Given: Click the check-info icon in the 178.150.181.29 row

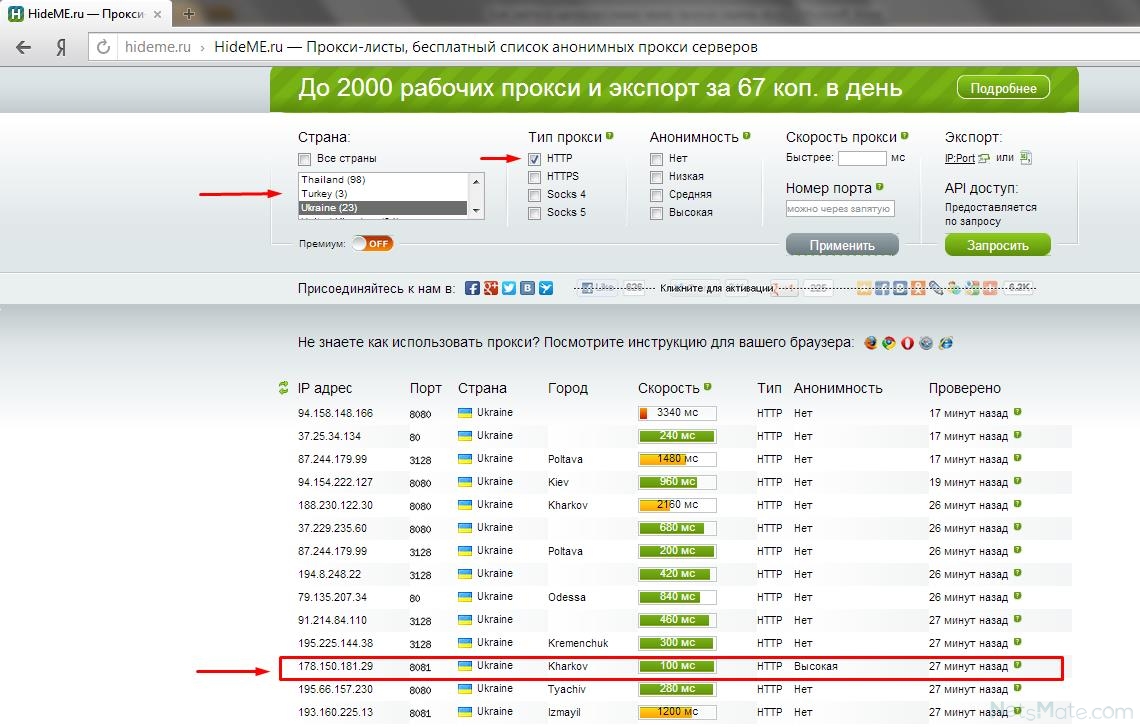Looking at the screenshot, I should 1018,665.
